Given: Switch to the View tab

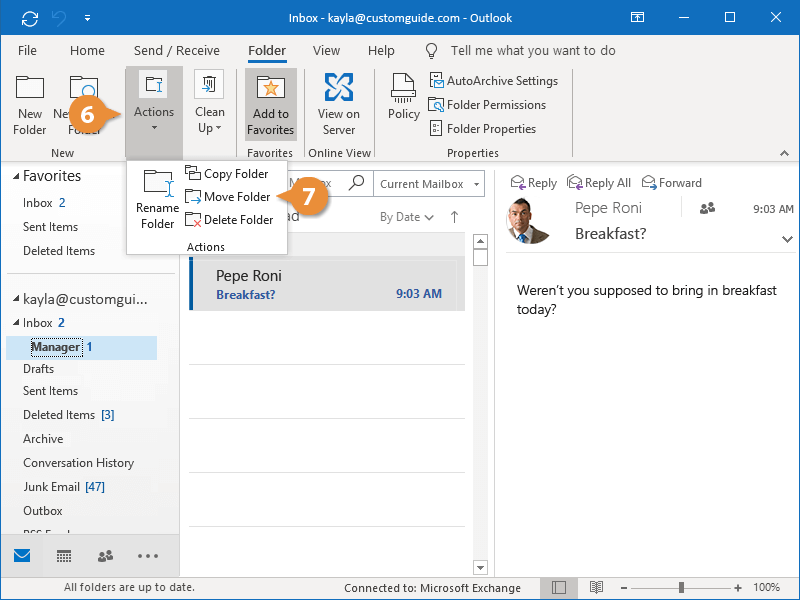Looking at the screenshot, I should tap(326, 51).
